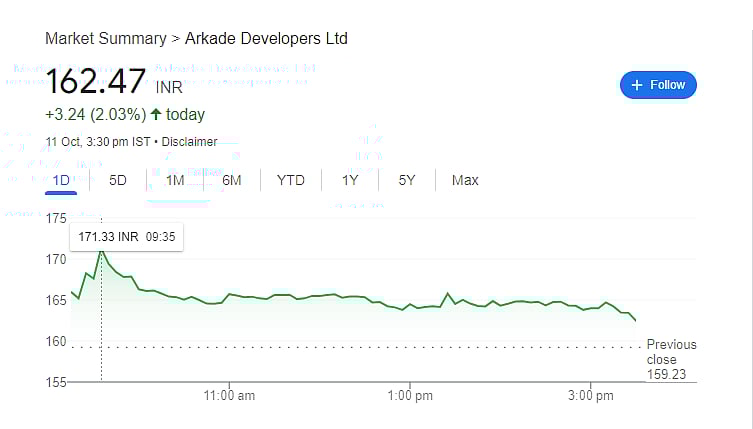Image resolution: width=753 pixels, height=429 pixels.
Task: Click the blue Follow button
Action: coord(658,85)
